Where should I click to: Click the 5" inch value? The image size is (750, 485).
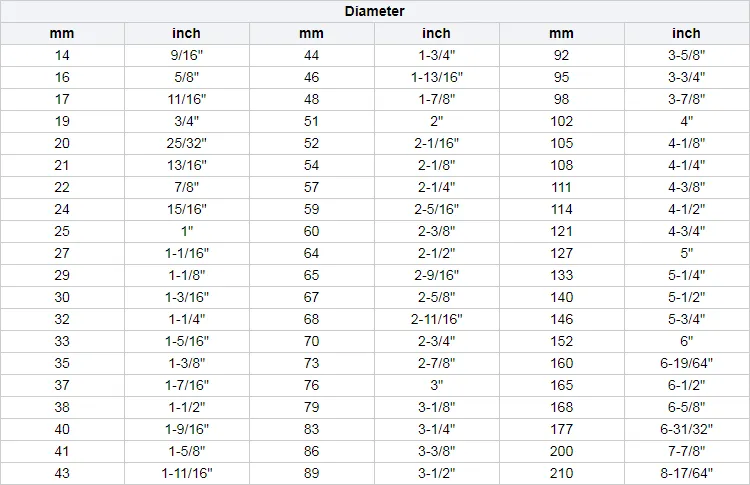[x=687, y=254]
